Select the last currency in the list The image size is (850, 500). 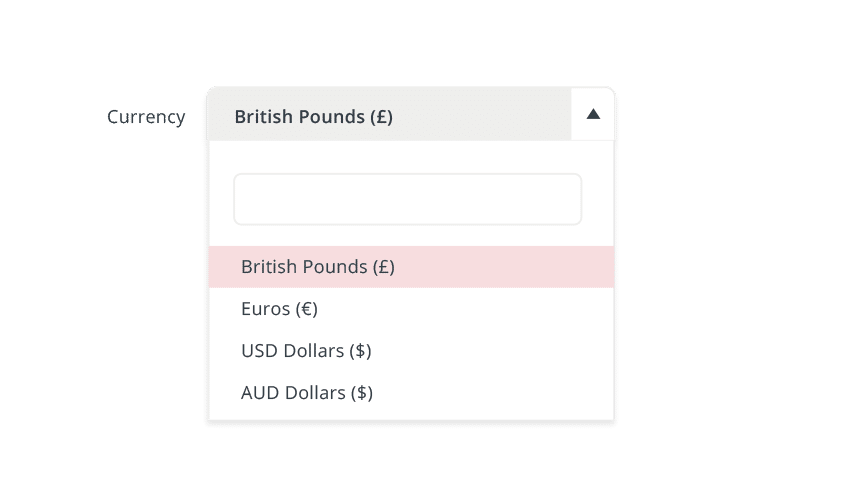coord(307,393)
